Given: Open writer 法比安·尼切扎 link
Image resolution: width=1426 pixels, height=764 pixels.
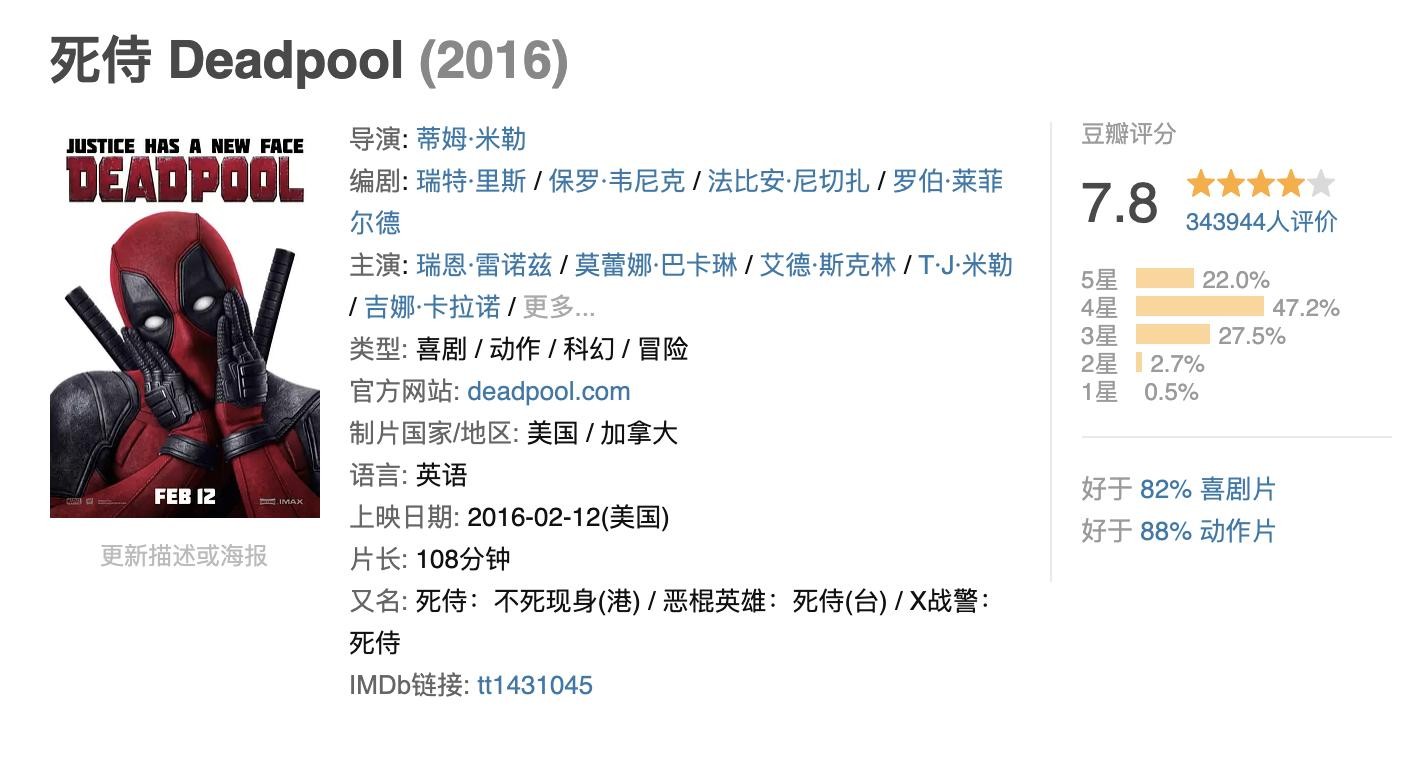Looking at the screenshot, I should pyautogui.click(x=789, y=181).
